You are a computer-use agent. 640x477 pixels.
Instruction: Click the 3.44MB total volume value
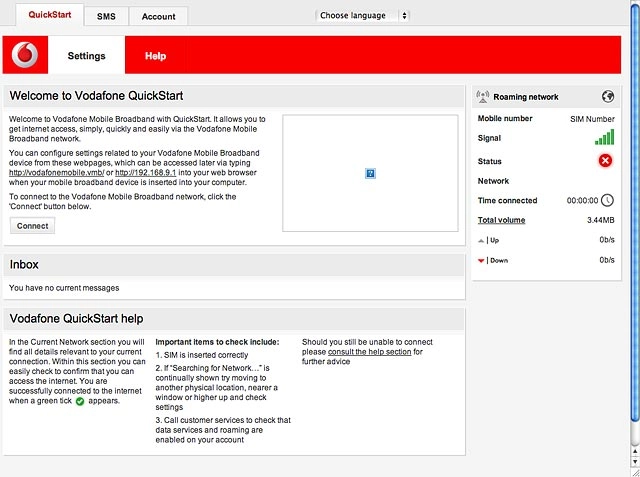(600, 220)
